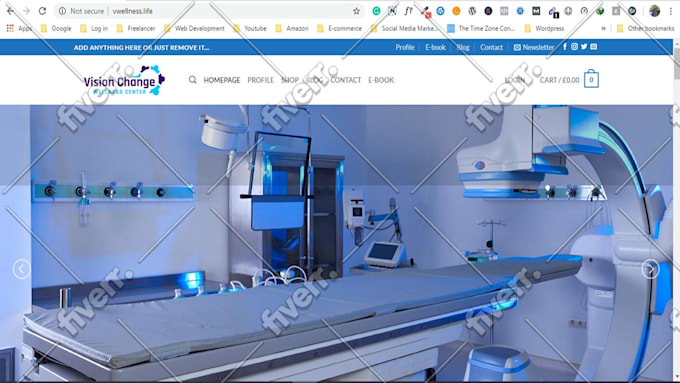Click Contact in blue top bar
Viewport: 680px width, 383px height.
coord(491,47)
